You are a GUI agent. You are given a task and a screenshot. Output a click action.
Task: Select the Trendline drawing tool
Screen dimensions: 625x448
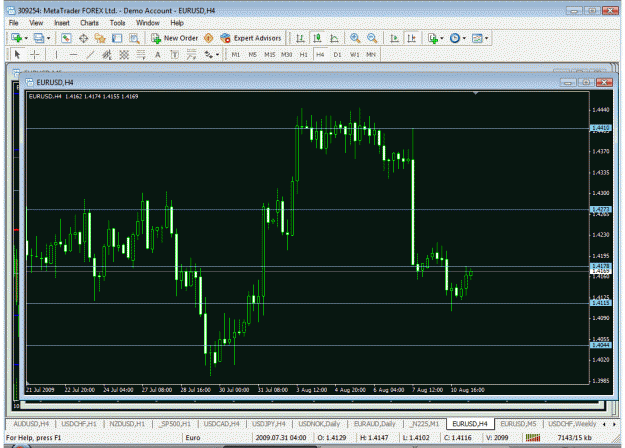[90, 55]
